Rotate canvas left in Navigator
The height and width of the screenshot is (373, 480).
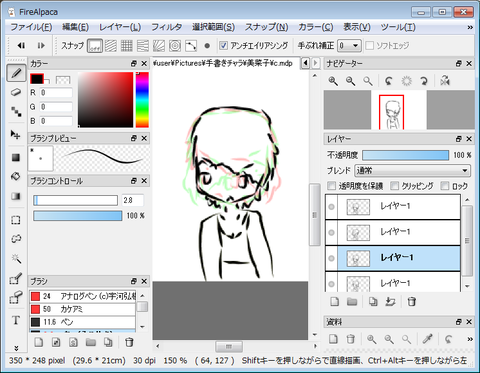(x=389, y=81)
